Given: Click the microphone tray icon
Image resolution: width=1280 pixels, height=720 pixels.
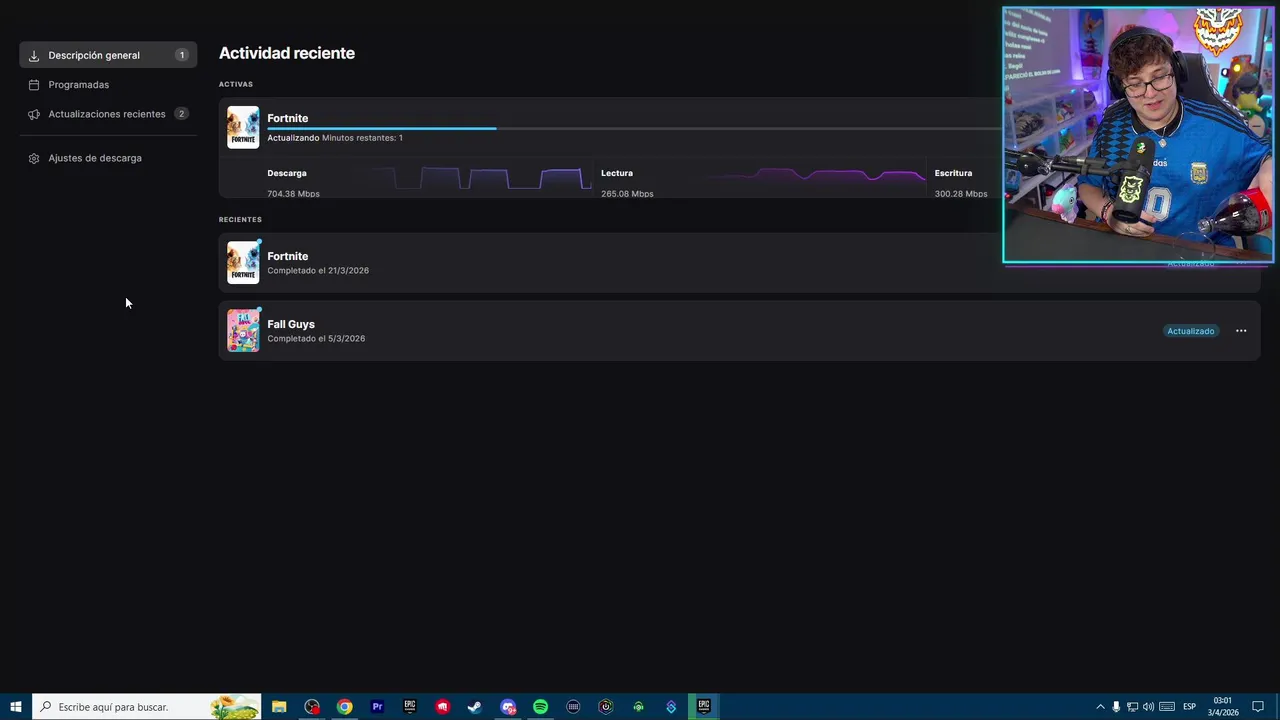Looking at the screenshot, I should pyautogui.click(x=1116, y=707).
